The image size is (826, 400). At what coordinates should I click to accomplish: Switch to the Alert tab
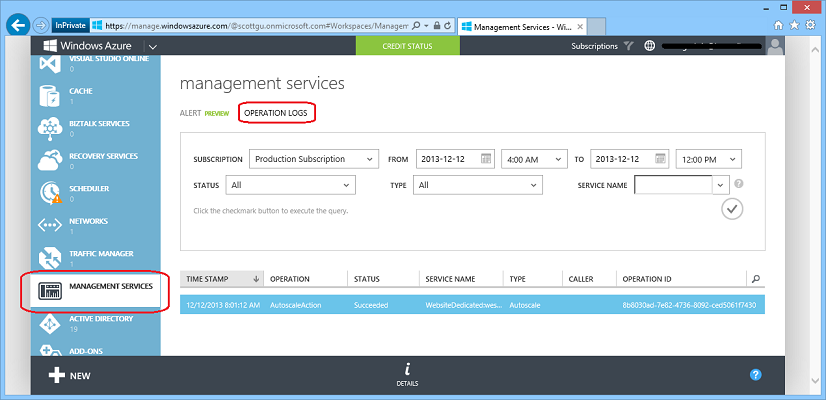pos(190,113)
